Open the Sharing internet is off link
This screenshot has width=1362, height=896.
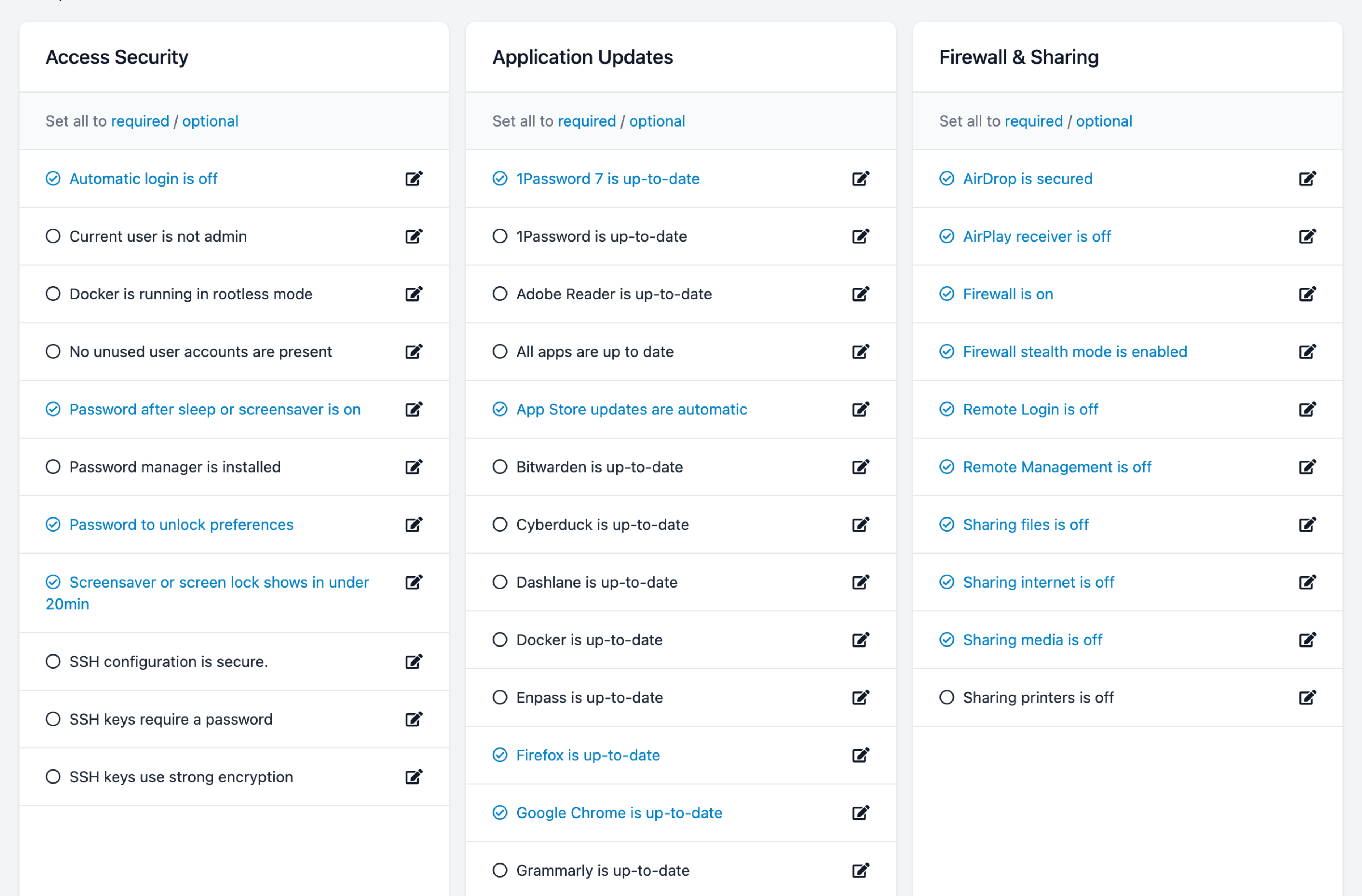point(1038,583)
